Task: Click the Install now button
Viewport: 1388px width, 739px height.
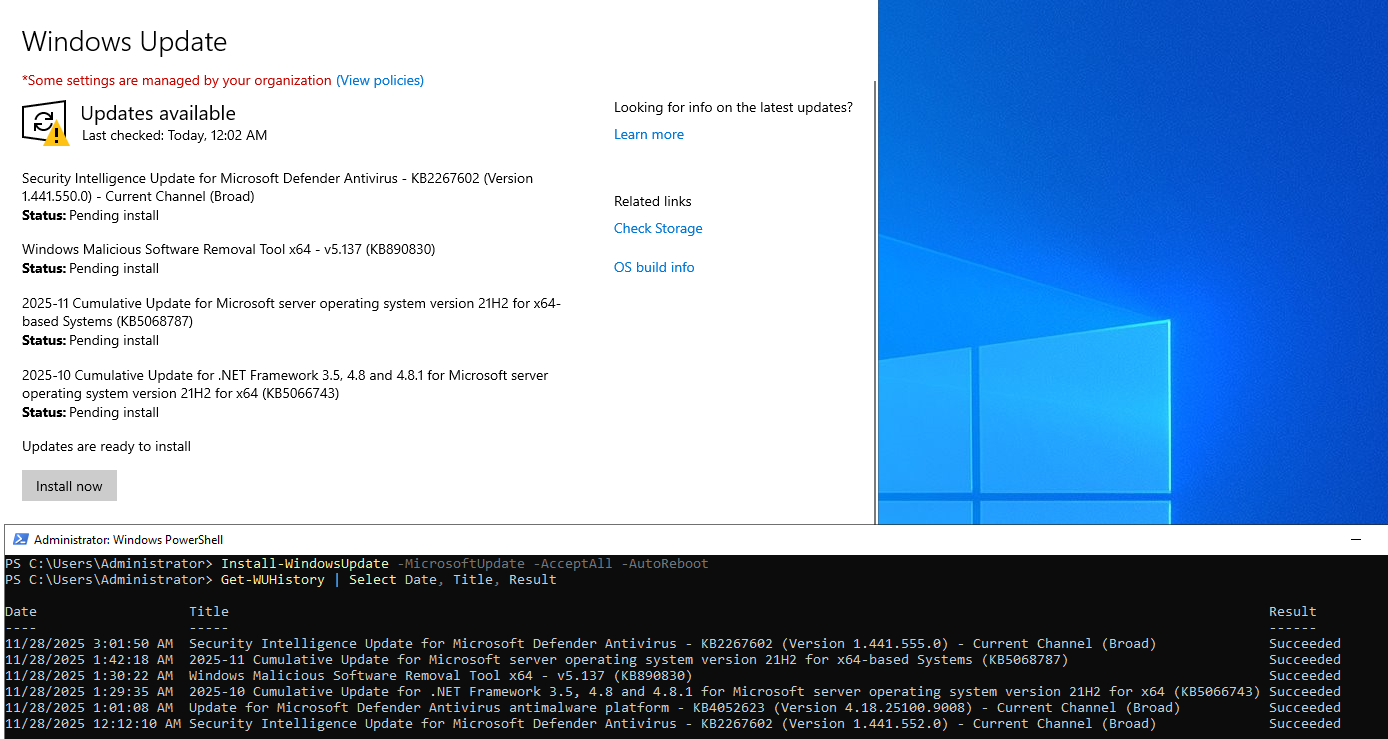Action: (x=69, y=486)
